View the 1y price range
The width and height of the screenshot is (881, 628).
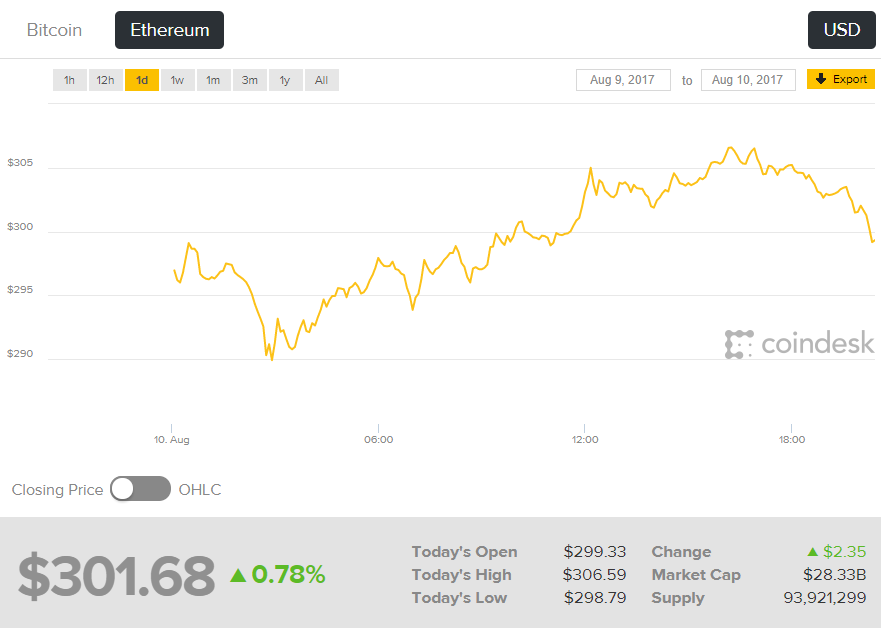click(285, 80)
